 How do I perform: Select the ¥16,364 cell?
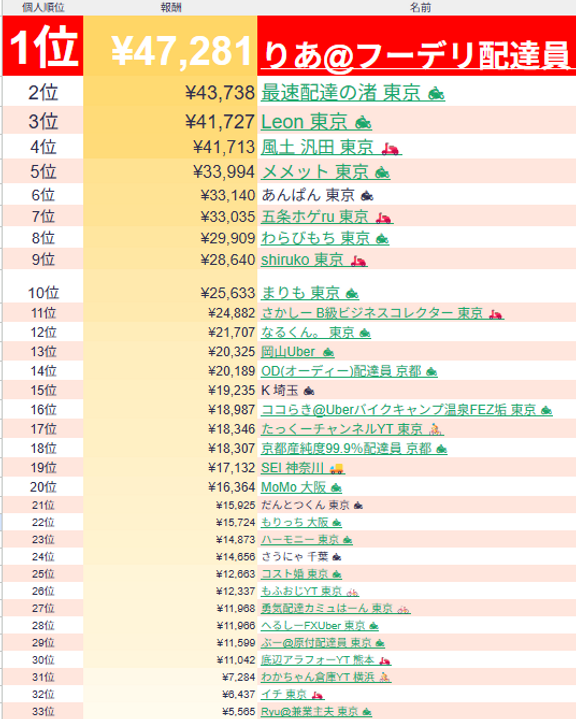pyautogui.click(x=170, y=487)
